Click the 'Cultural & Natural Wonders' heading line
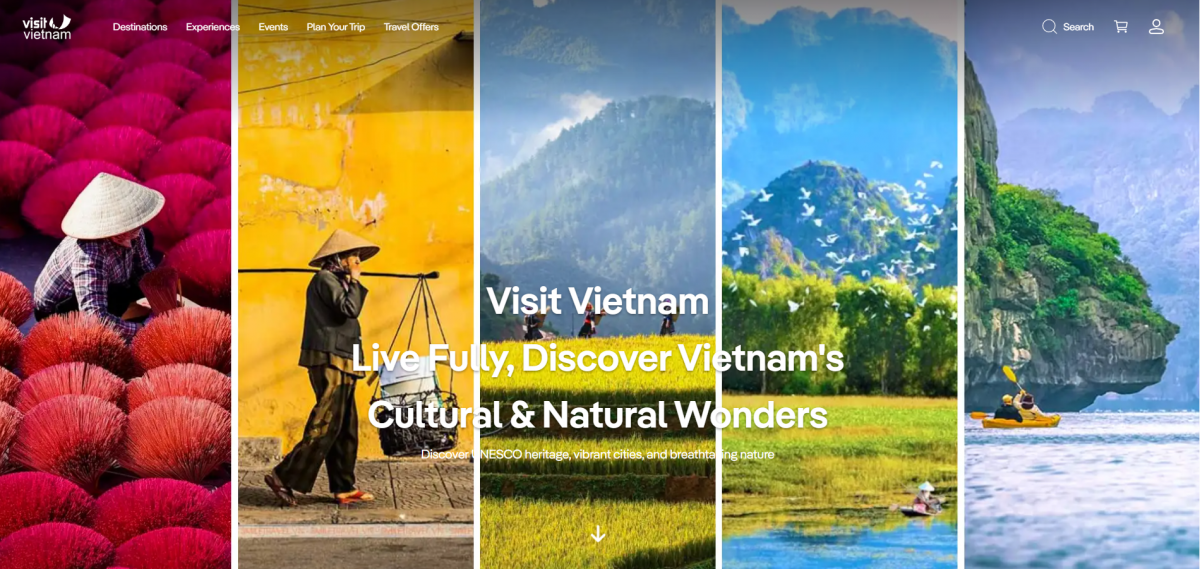Viewport: 1200px width, 569px height. 598,414
